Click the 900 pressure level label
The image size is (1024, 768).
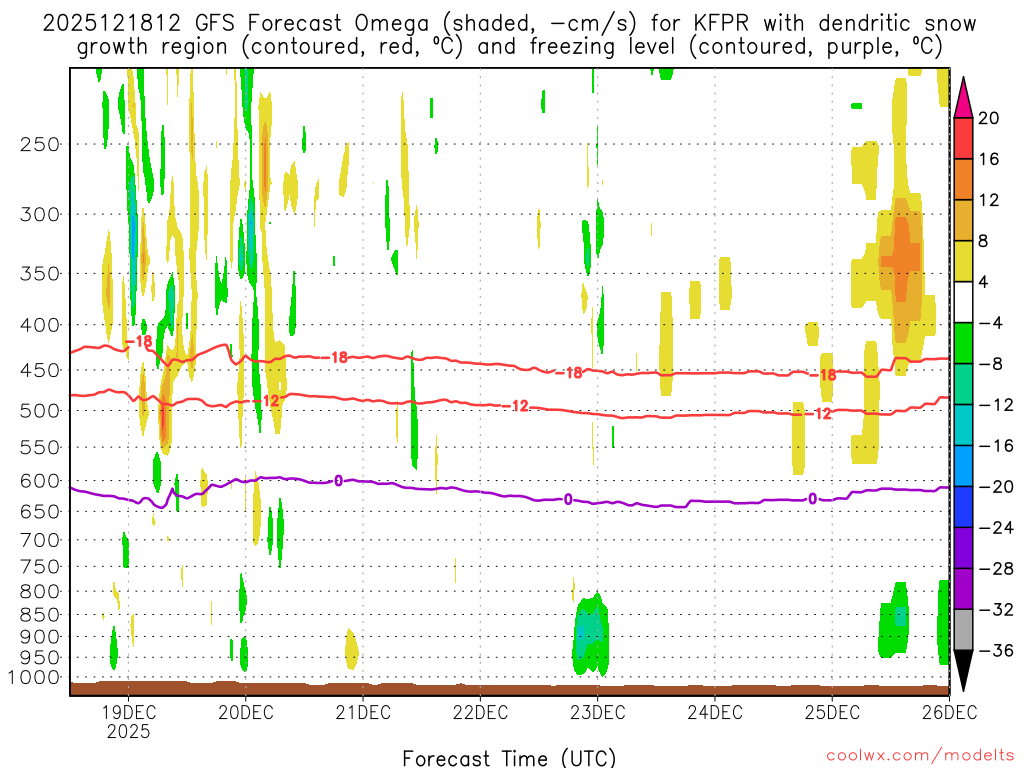click(x=40, y=637)
